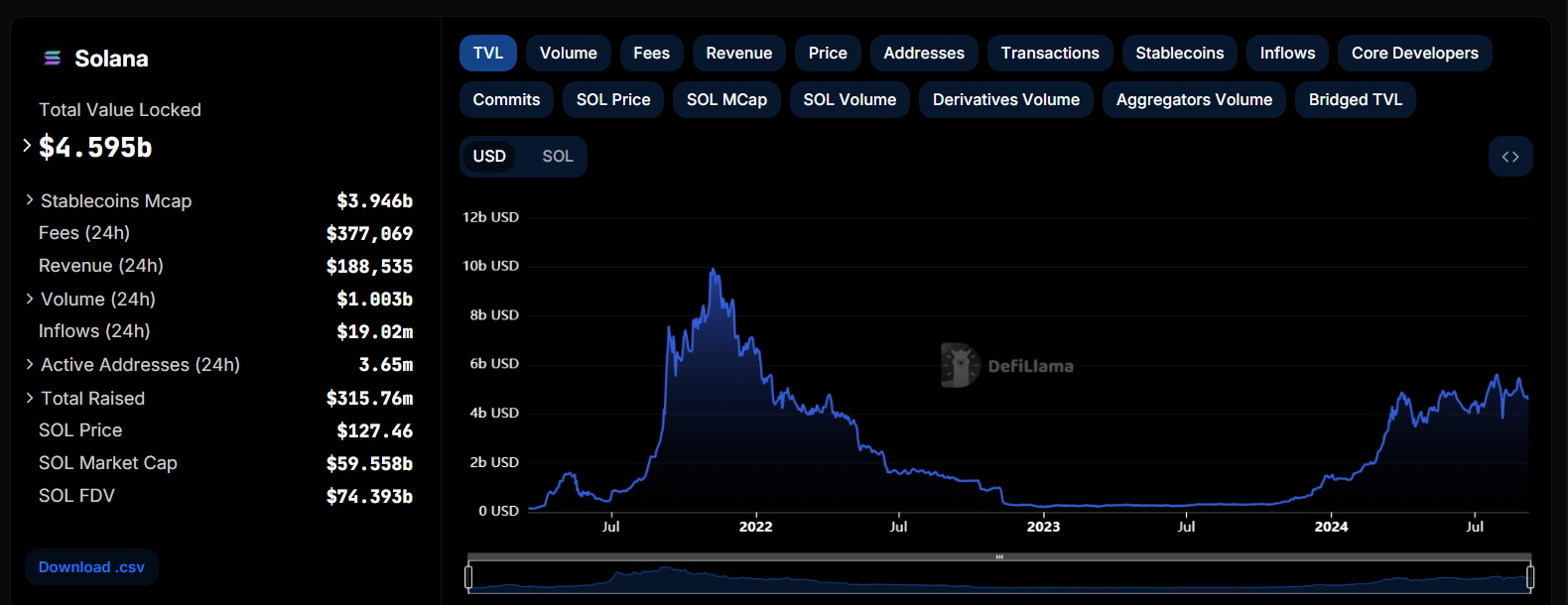Image resolution: width=1568 pixels, height=605 pixels.
Task: Click the range selector top bar
Action: pos(999,557)
